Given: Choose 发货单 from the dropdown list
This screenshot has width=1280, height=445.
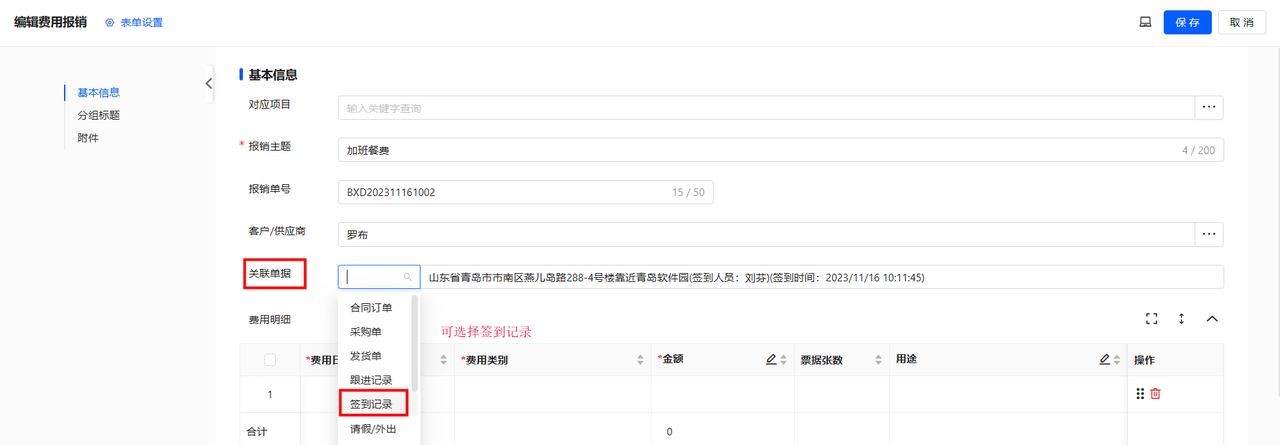Looking at the screenshot, I should [x=365, y=356].
